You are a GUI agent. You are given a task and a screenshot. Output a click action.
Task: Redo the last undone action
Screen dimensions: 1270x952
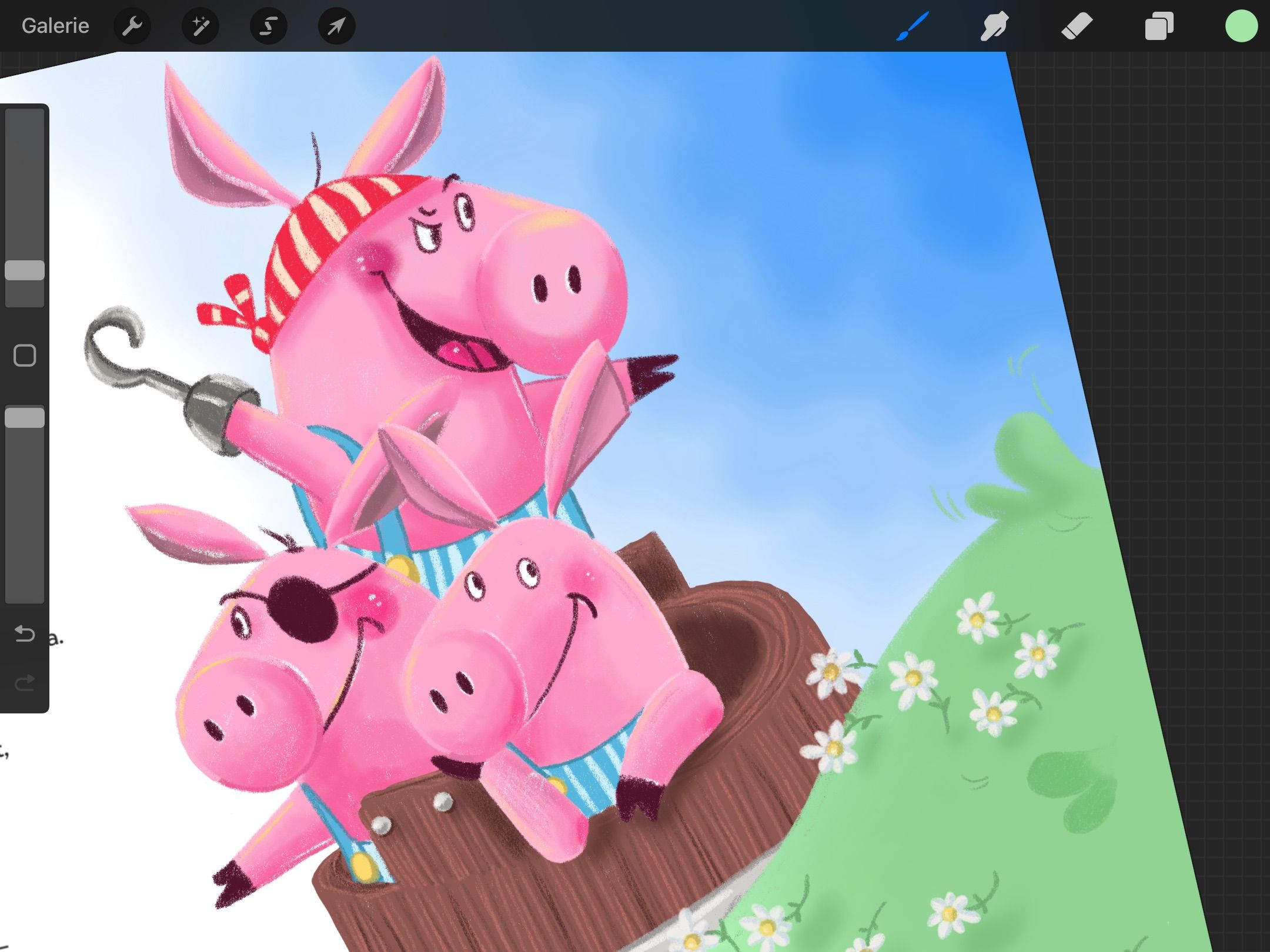25,682
